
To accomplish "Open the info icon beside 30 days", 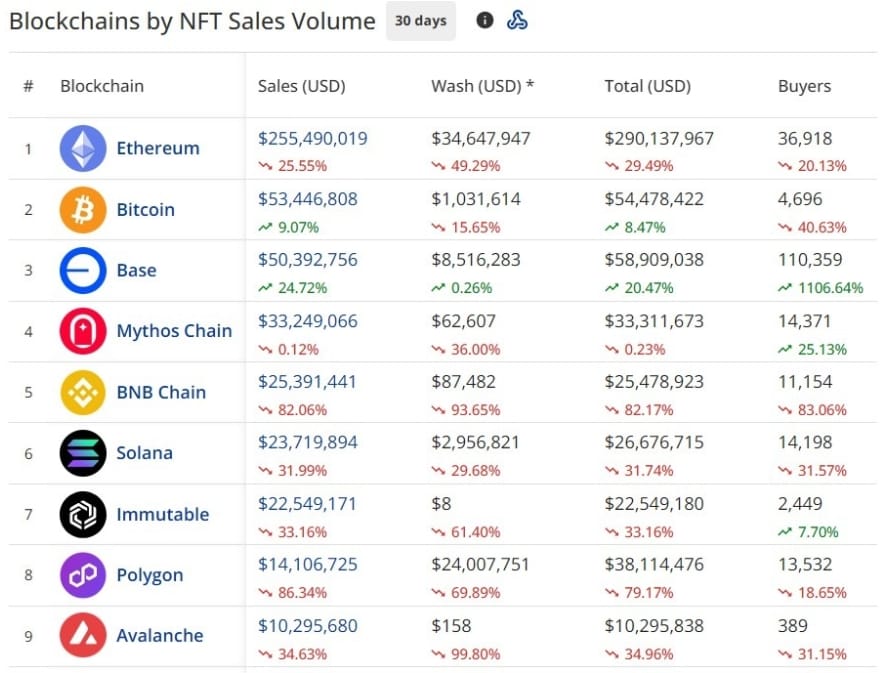I will pyautogui.click(x=485, y=20).
